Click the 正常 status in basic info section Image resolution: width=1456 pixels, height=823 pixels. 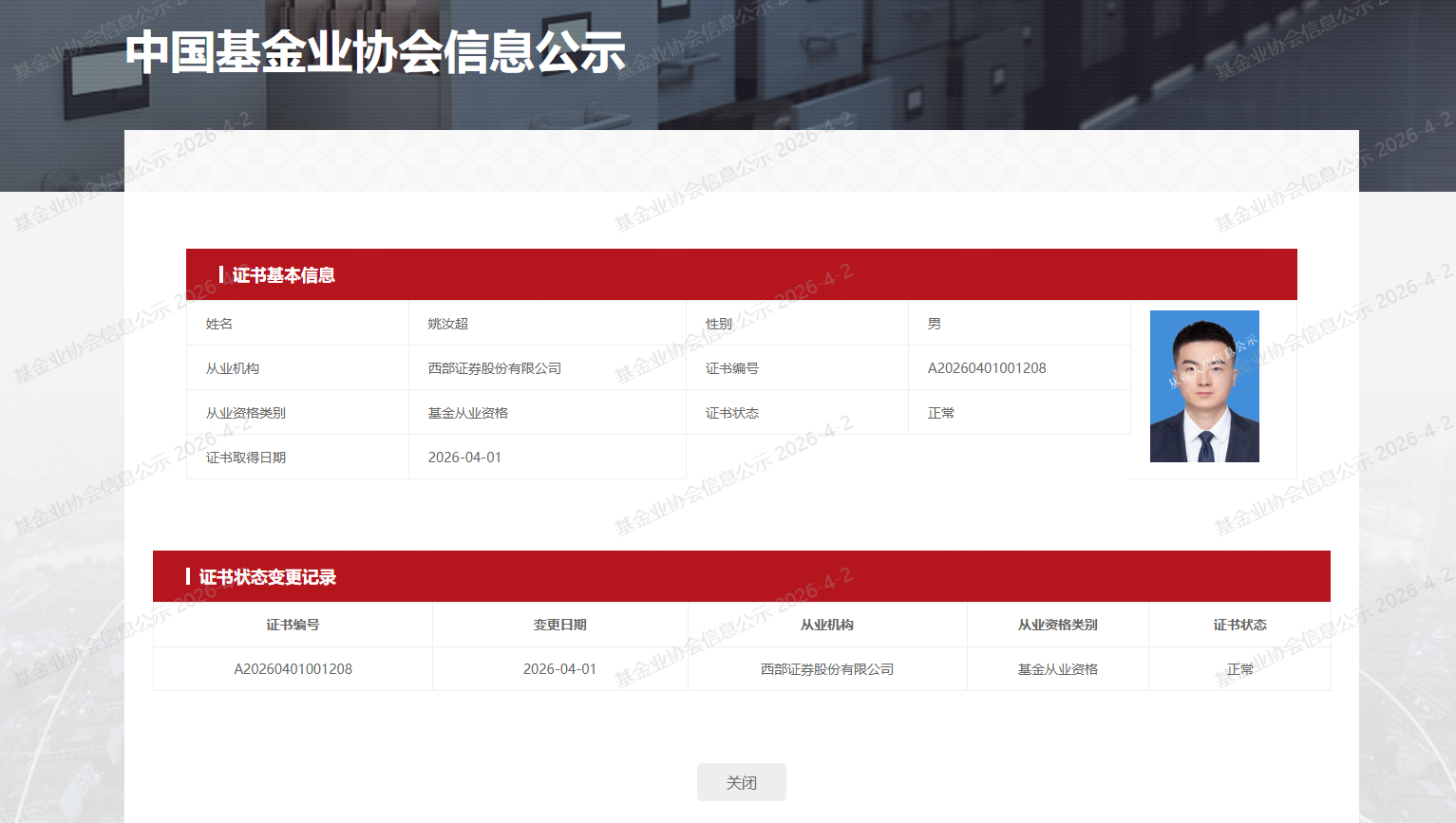coord(940,413)
